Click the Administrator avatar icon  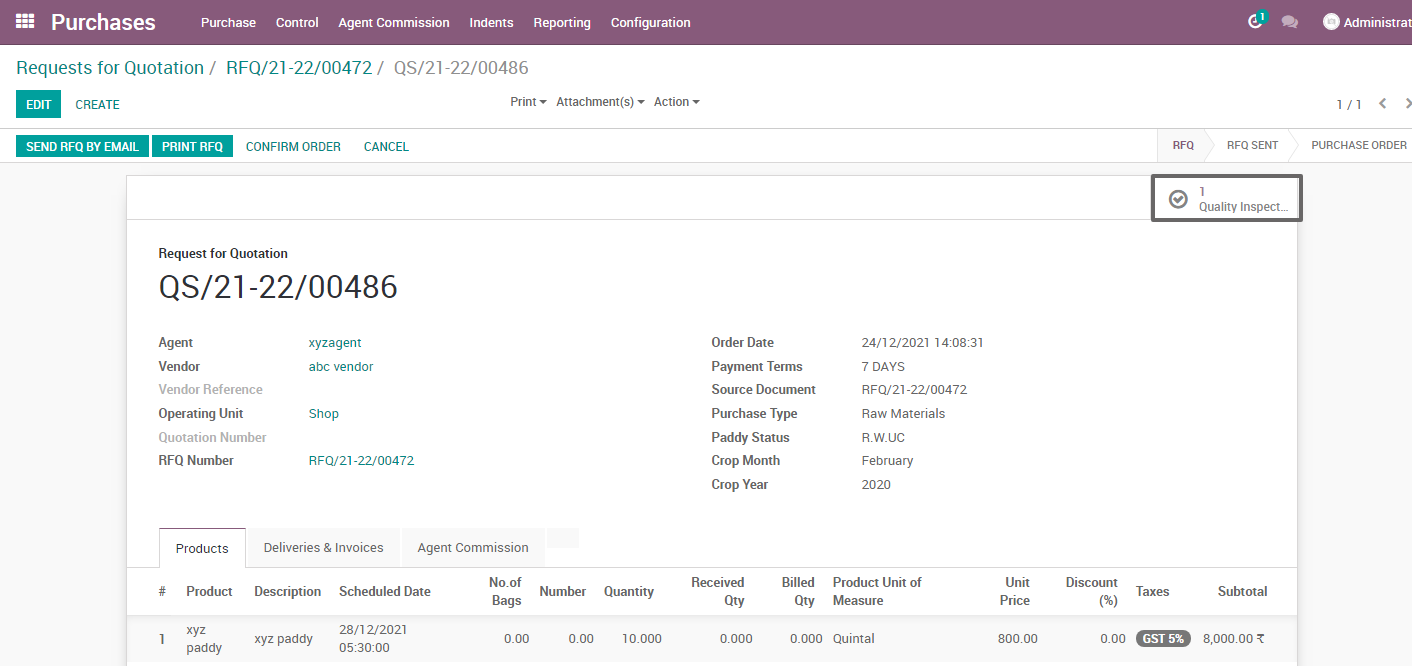(1331, 21)
